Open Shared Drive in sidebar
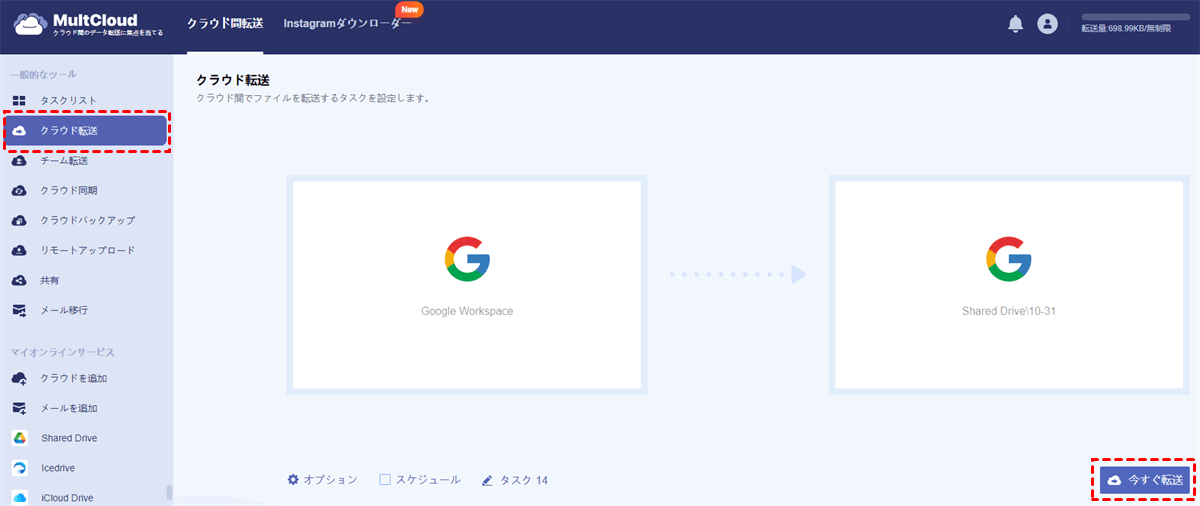1200x506 pixels. [x=69, y=438]
